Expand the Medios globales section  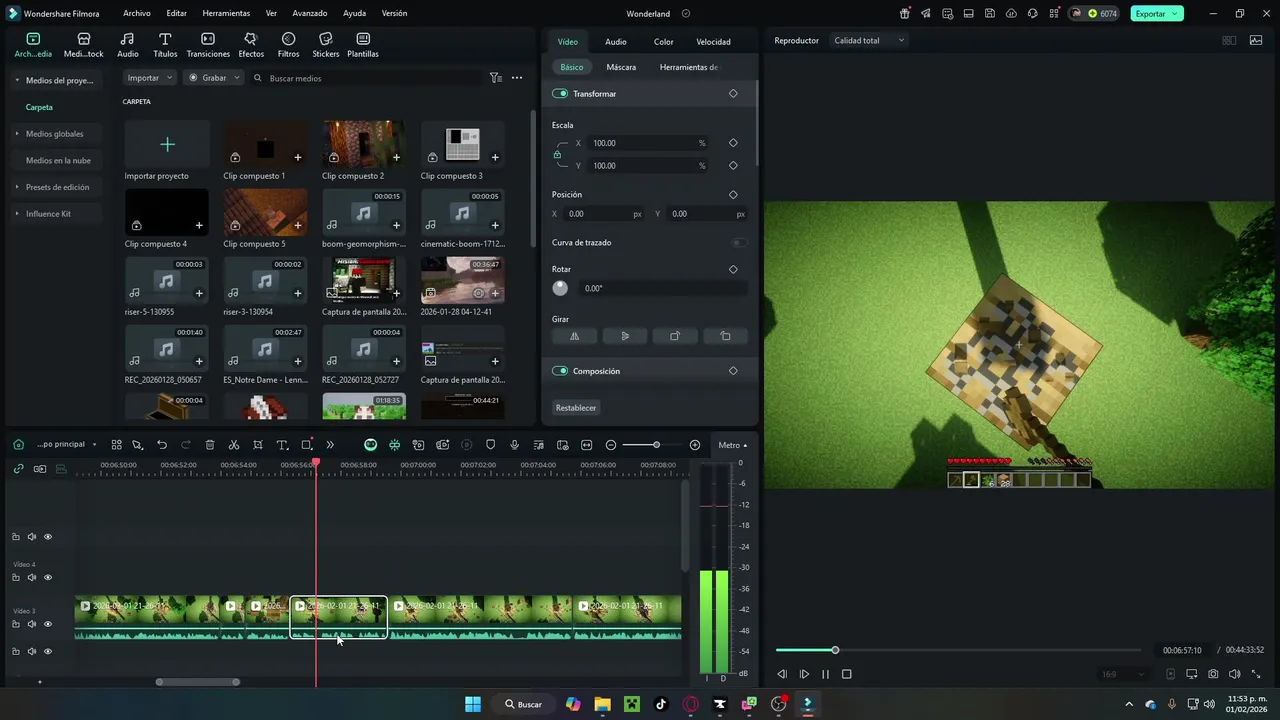tap(17, 133)
